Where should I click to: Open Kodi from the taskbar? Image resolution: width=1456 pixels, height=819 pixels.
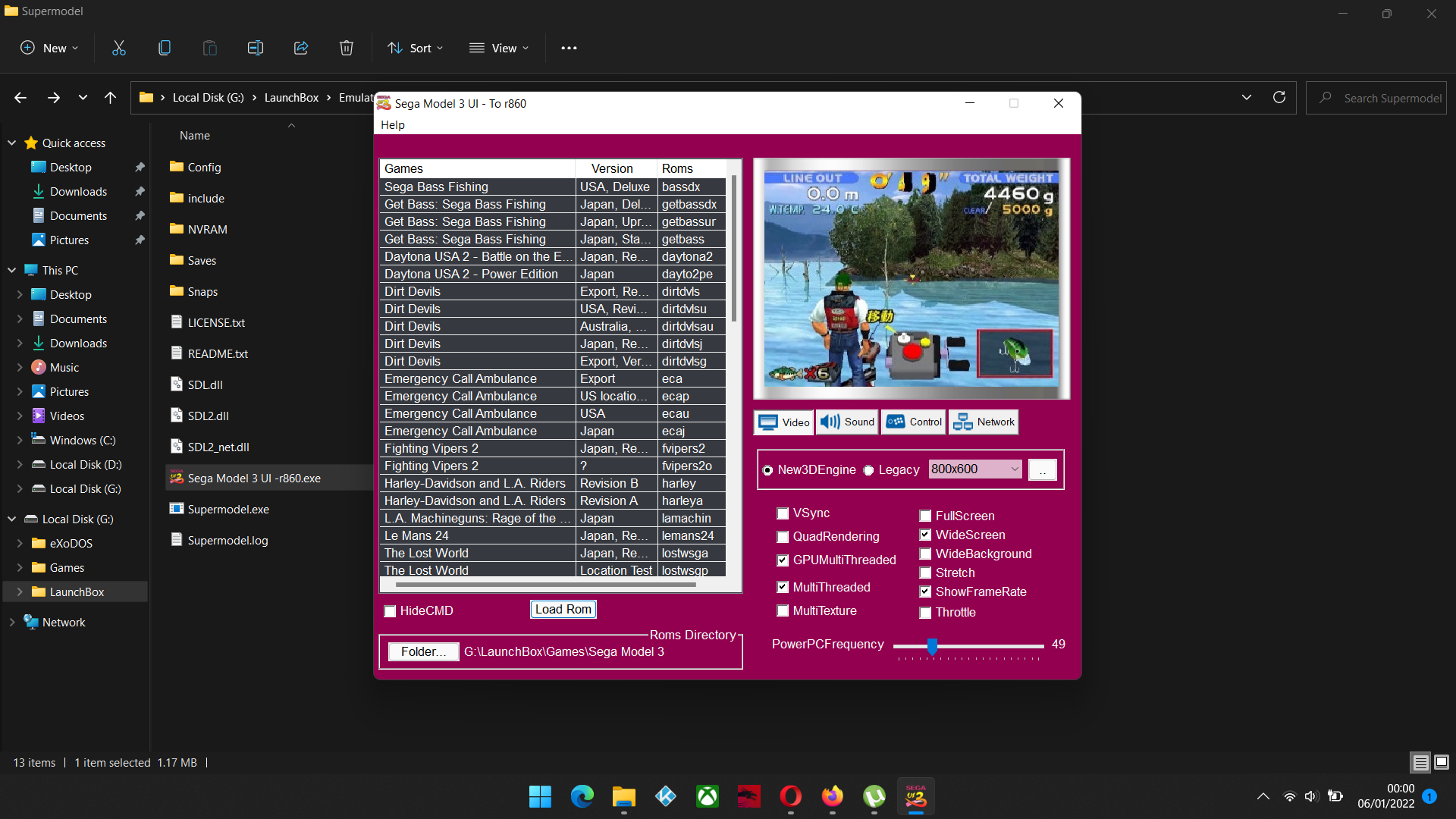[666, 796]
